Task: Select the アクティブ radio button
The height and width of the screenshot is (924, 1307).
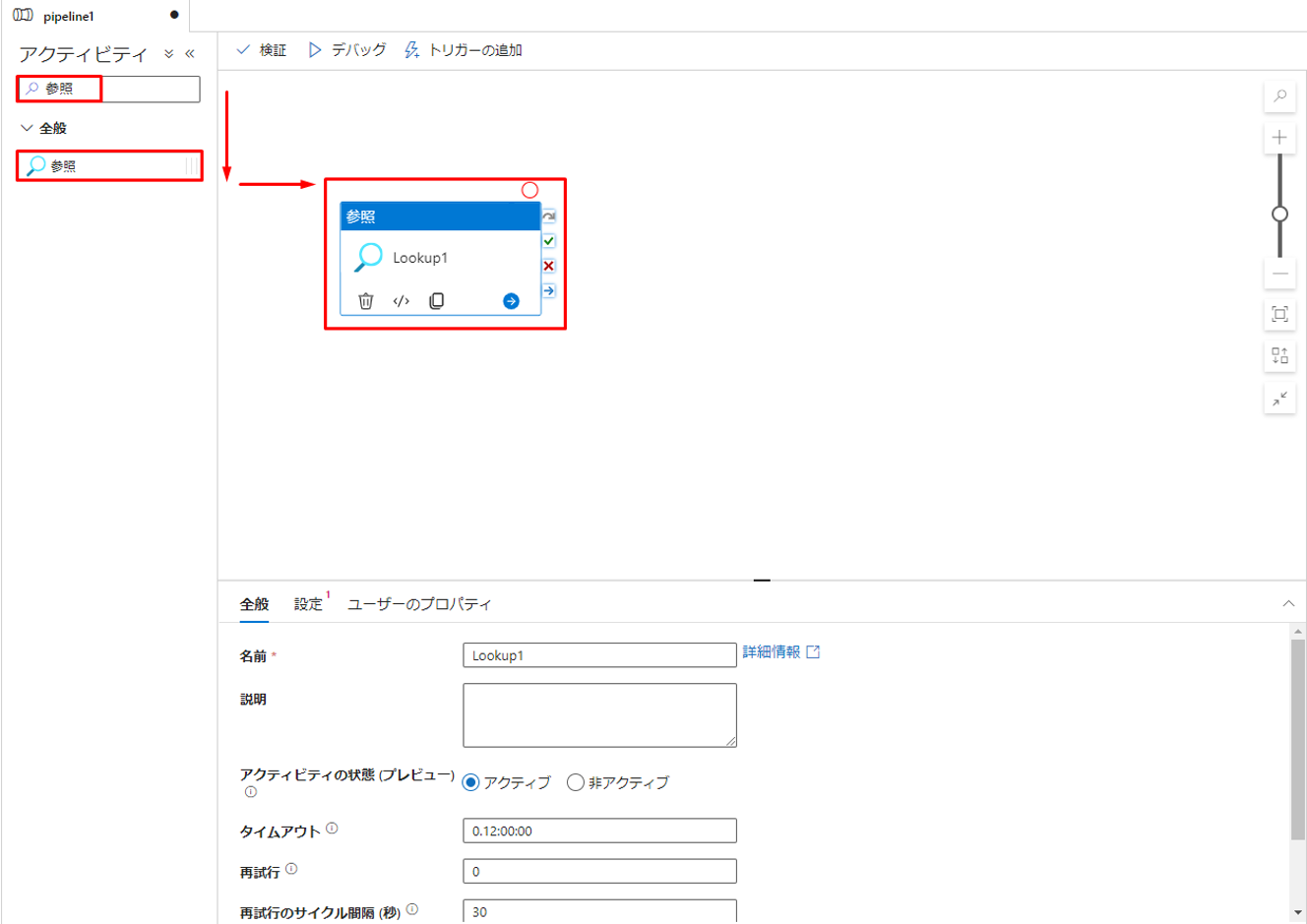Action: tap(471, 782)
